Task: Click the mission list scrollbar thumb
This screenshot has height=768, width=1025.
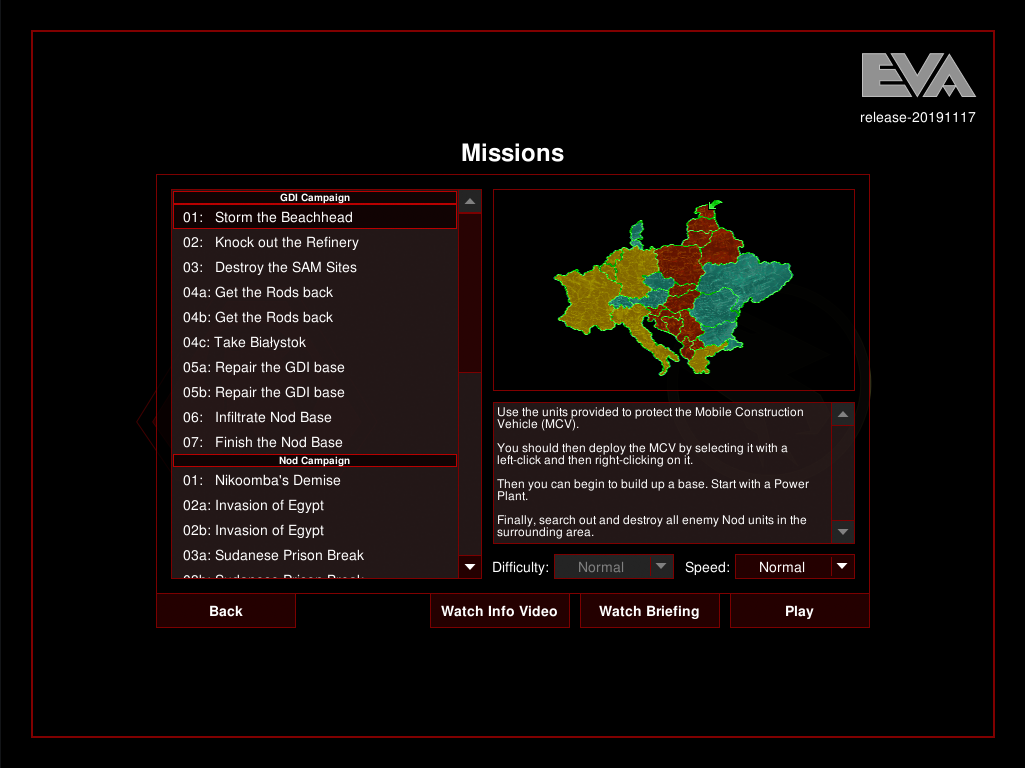Action: pyautogui.click(x=470, y=293)
